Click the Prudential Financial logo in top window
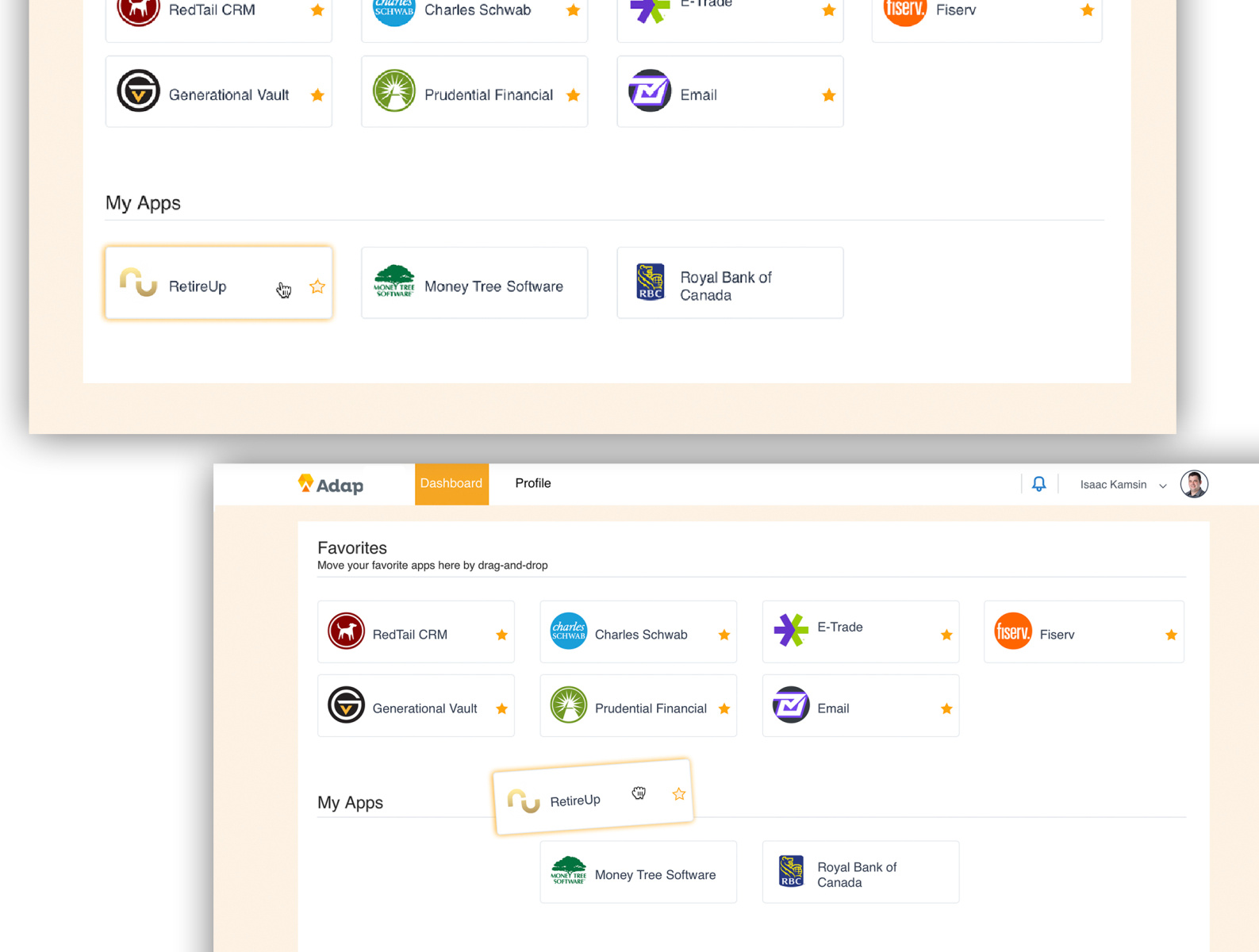Screen dimensions: 1259x952 [x=394, y=90]
